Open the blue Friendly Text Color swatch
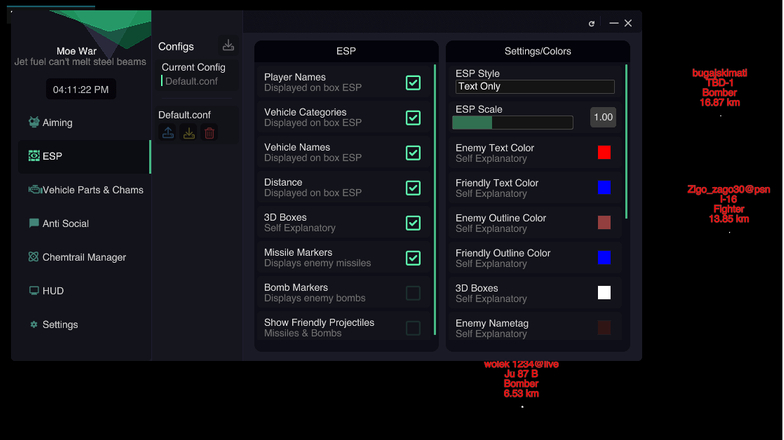This screenshot has height=440, width=784. pyautogui.click(x=604, y=188)
